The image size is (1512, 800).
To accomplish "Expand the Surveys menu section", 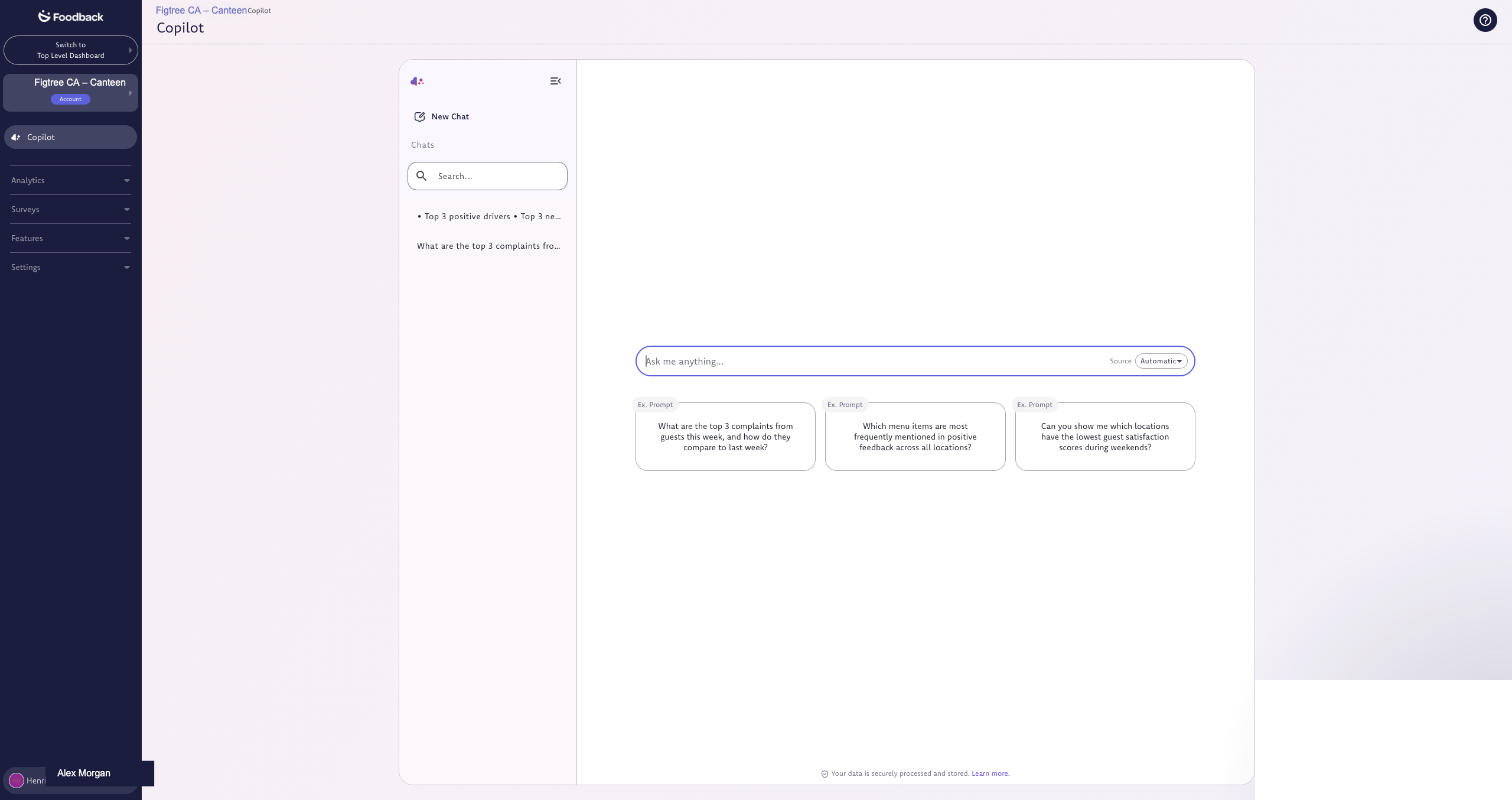I will pyautogui.click(x=71, y=209).
